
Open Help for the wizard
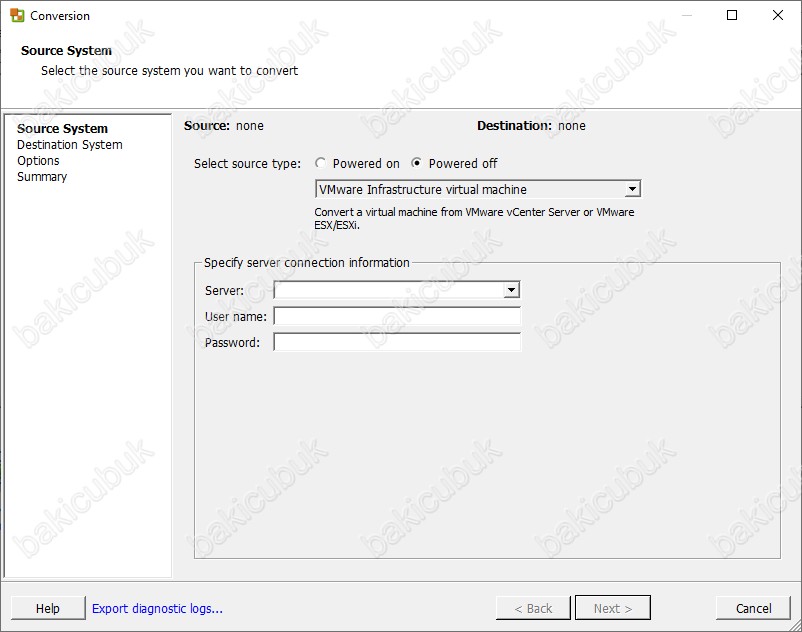tap(48, 608)
